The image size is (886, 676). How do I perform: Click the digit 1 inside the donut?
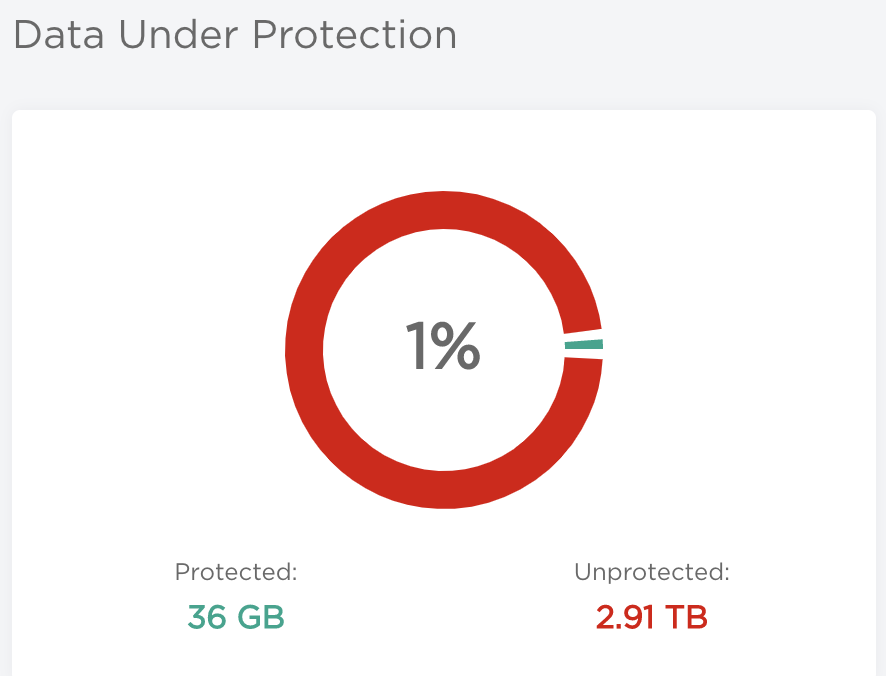click(x=418, y=347)
